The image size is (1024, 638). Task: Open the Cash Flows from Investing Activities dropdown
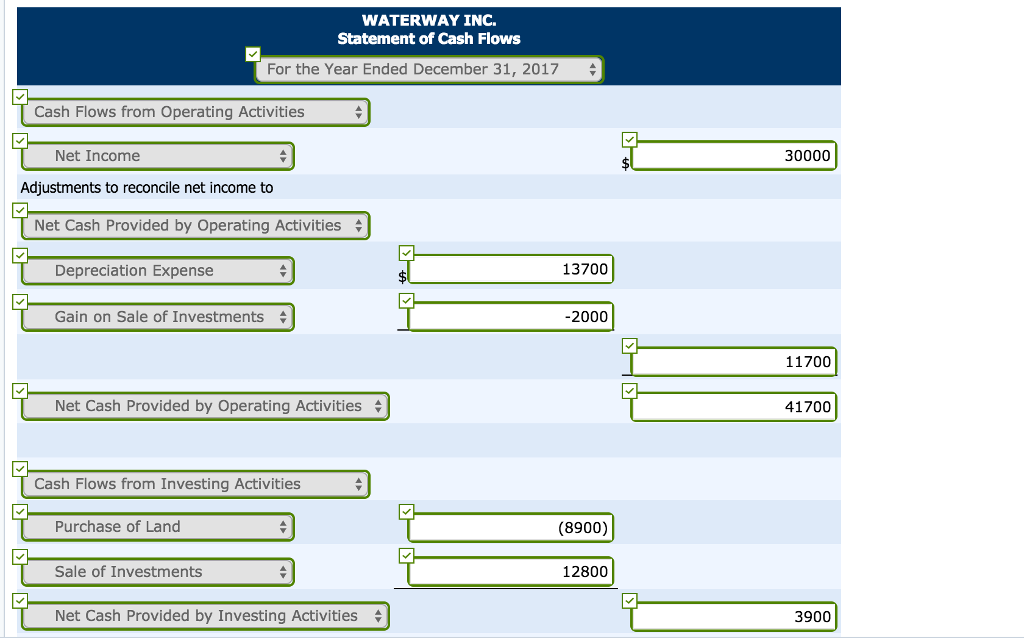[196, 483]
